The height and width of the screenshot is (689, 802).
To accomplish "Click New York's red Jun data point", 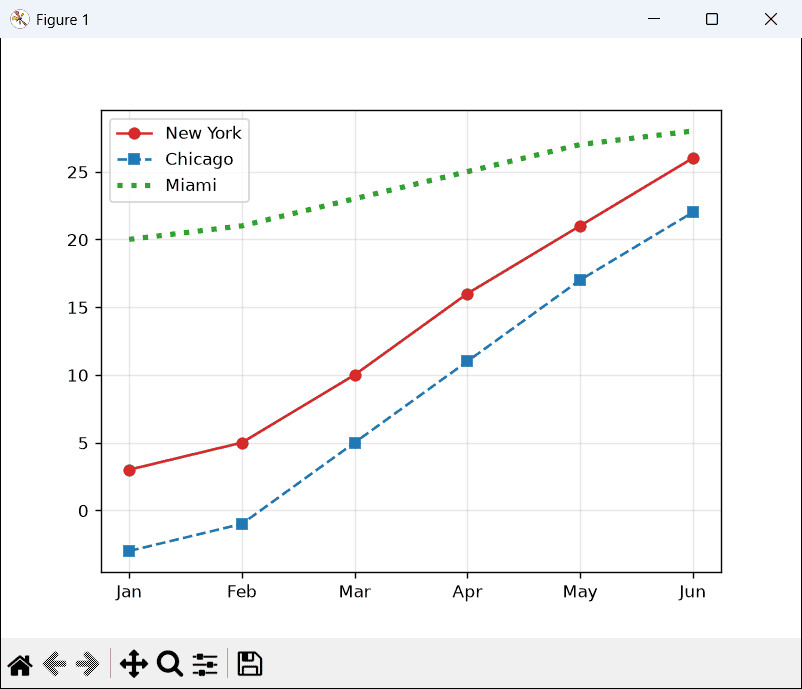I will [x=693, y=159].
